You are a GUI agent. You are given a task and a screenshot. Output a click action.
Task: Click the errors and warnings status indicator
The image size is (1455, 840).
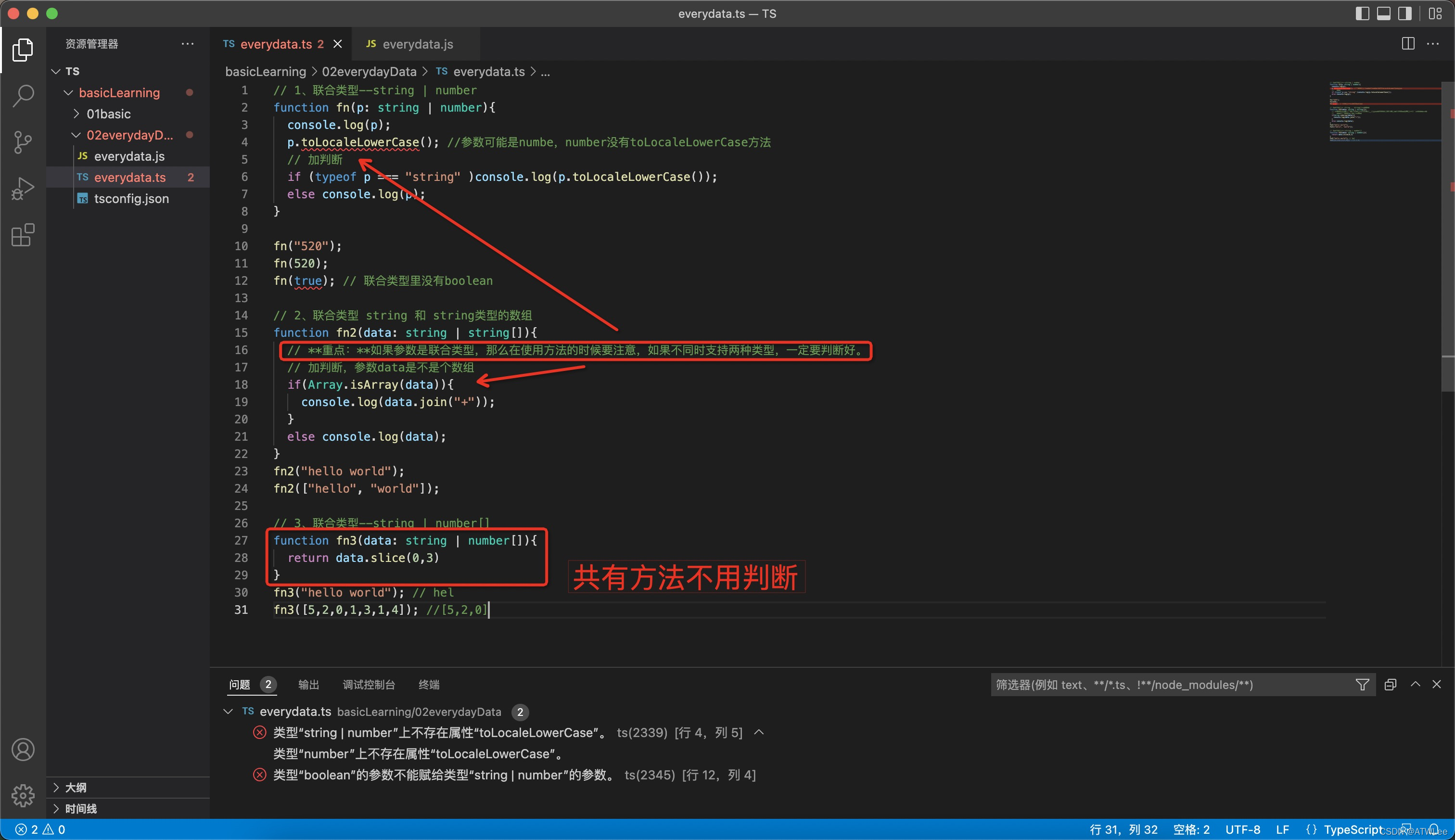tap(40, 829)
